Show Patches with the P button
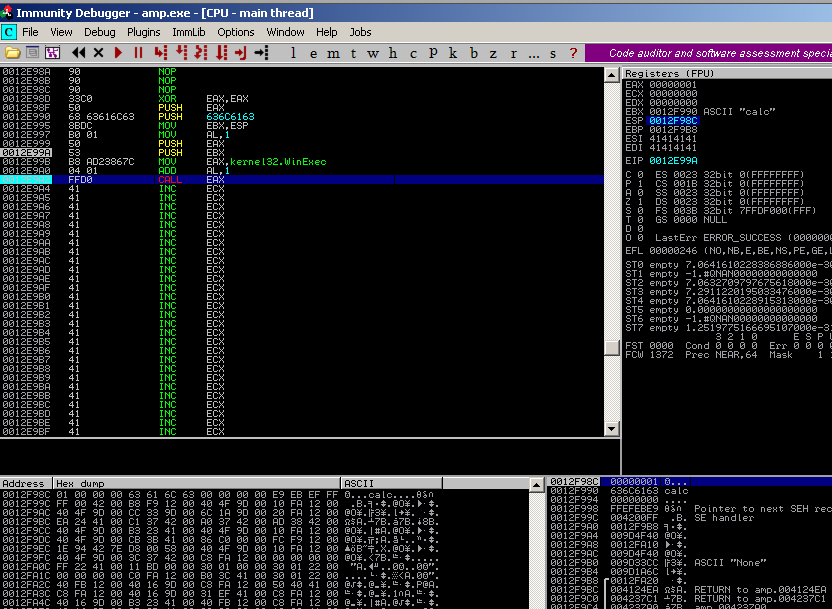Image resolution: width=832 pixels, height=609 pixels. click(433, 53)
